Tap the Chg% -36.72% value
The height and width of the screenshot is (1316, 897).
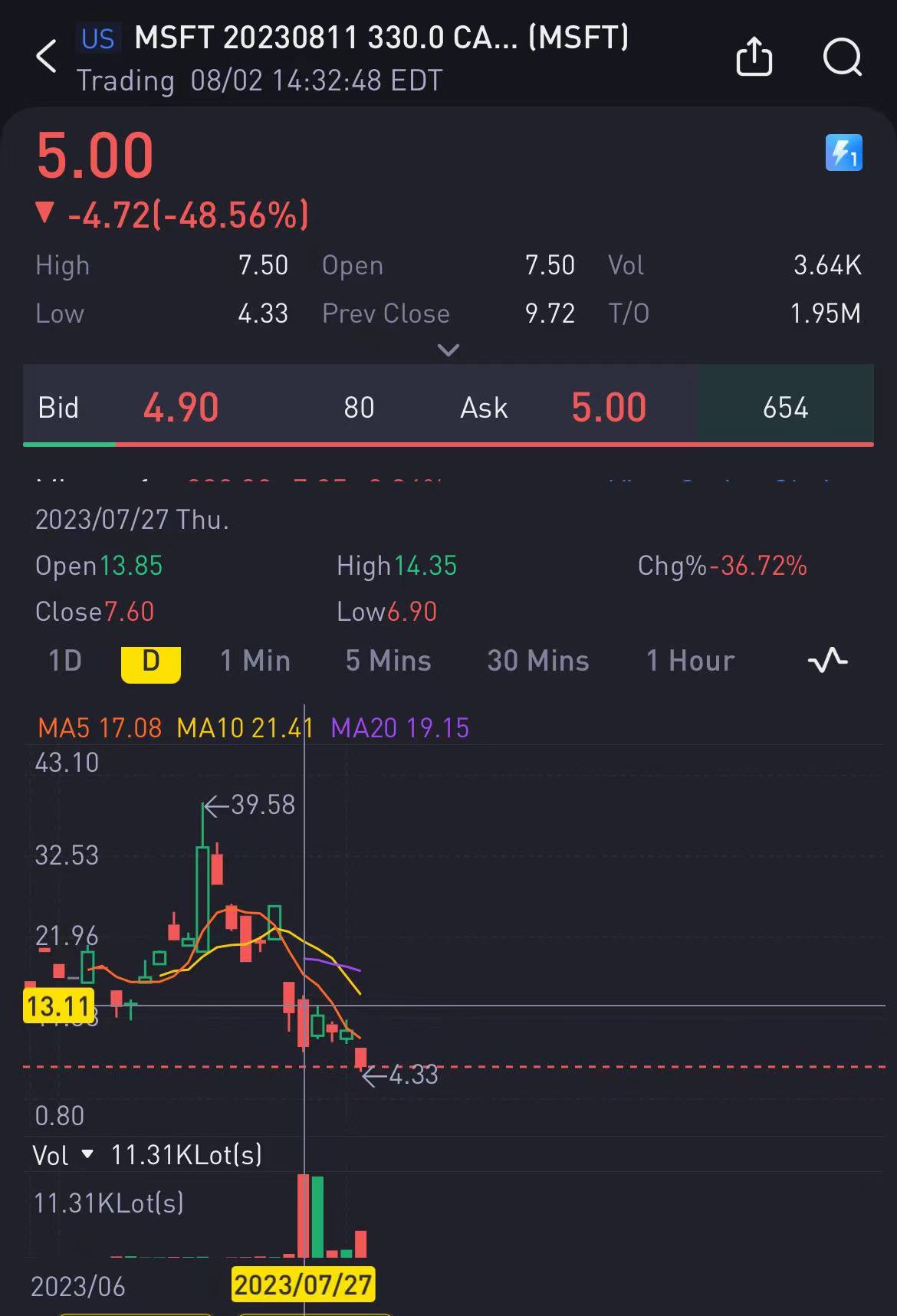(x=758, y=566)
